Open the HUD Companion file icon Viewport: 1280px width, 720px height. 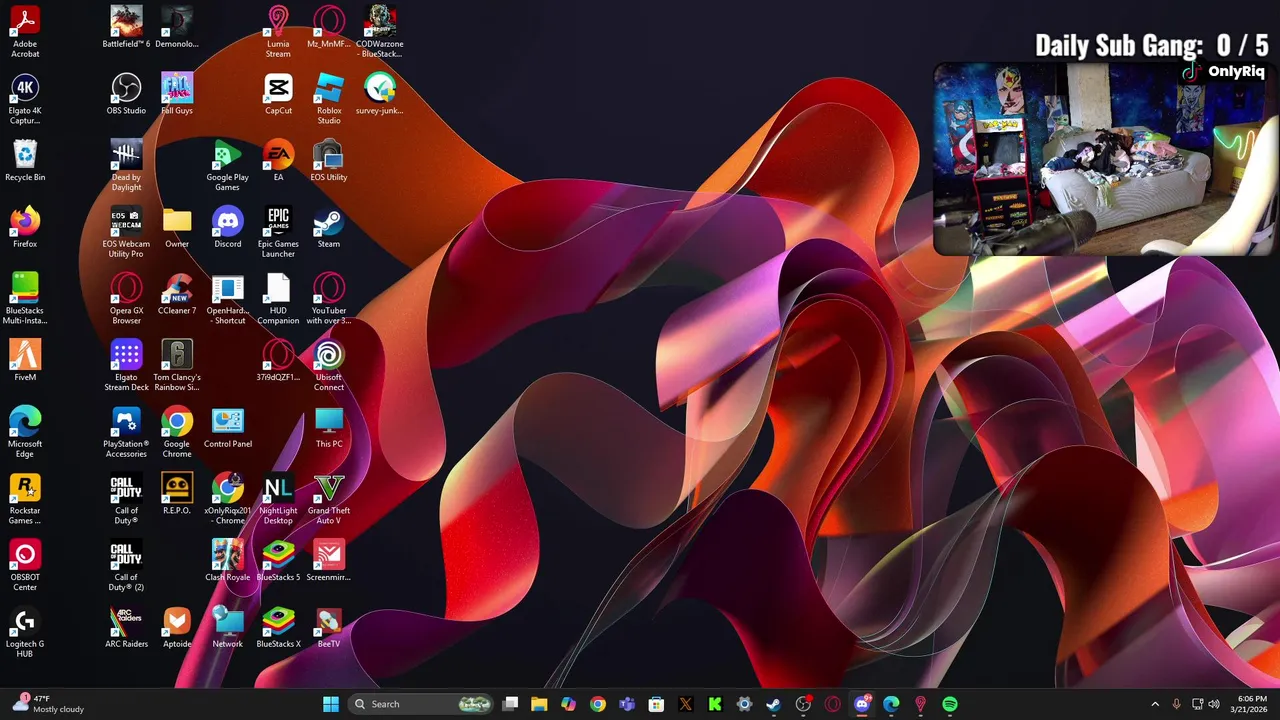pyautogui.click(x=278, y=299)
